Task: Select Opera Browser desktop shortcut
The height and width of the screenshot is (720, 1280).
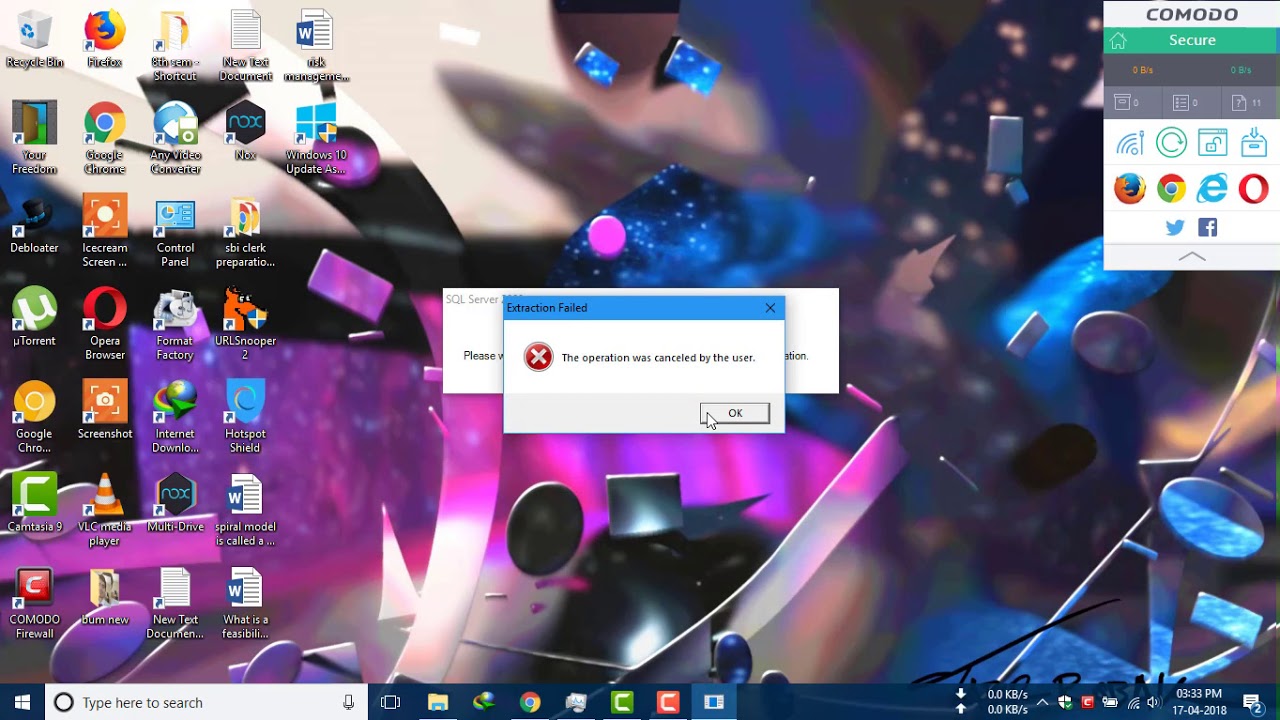Action: 105,325
